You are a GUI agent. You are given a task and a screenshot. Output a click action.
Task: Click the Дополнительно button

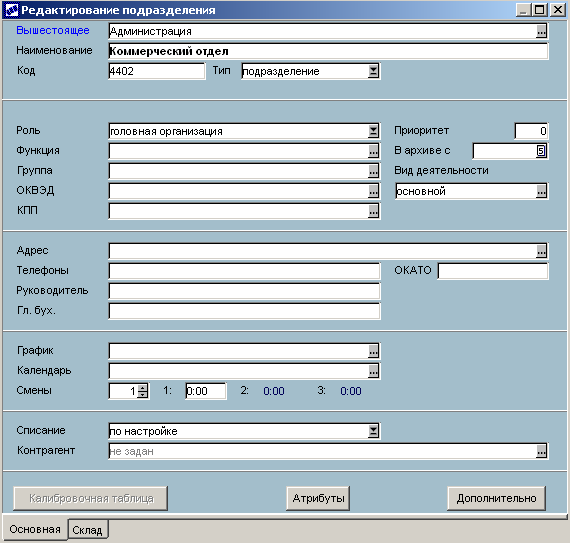(x=497, y=498)
